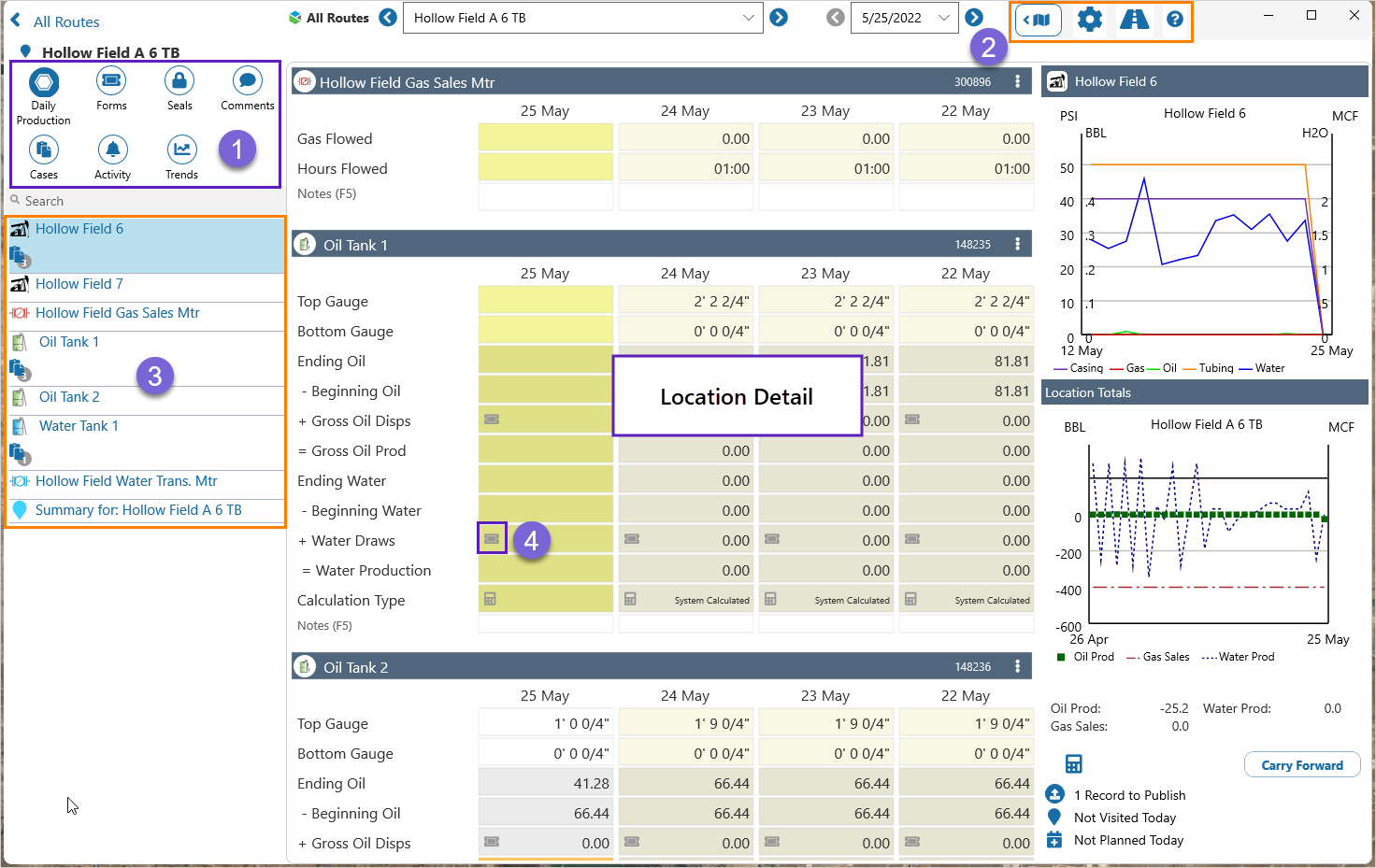Viewport: 1376px width, 868px height.
Task: Click the Search field
Action: click(x=140, y=201)
